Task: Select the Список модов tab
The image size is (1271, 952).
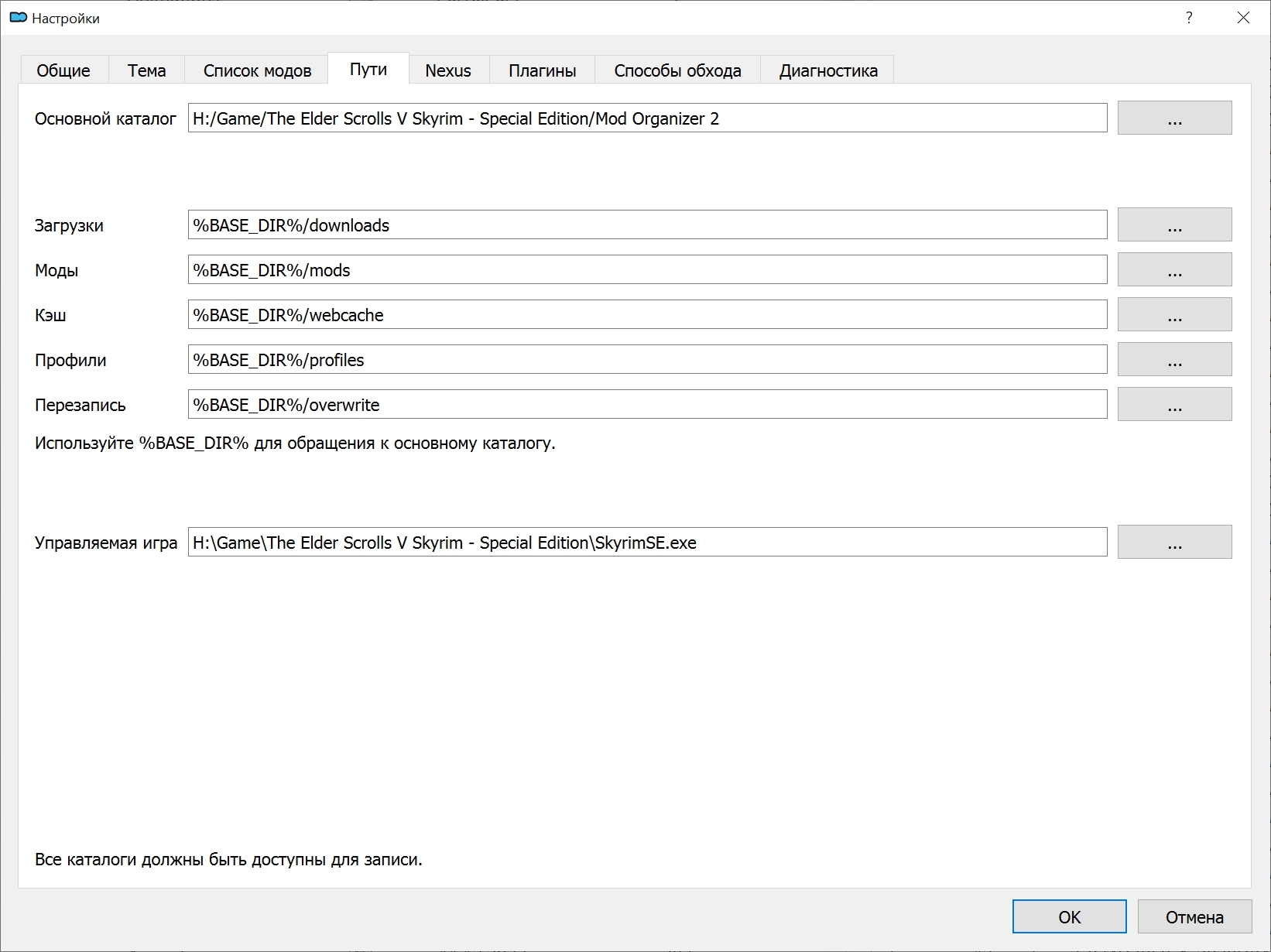Action: point(257,70)
